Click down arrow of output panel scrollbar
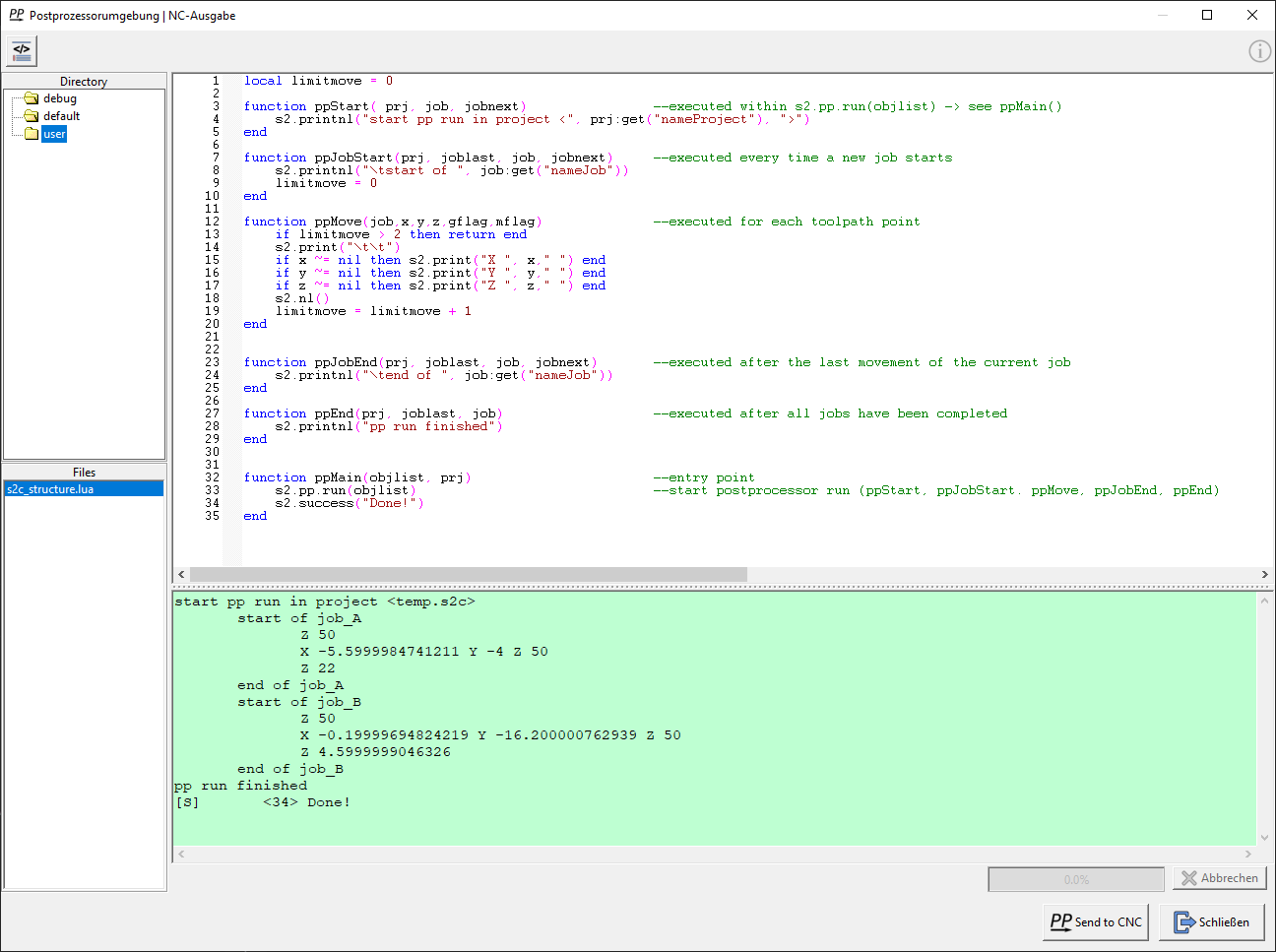 1265,838
